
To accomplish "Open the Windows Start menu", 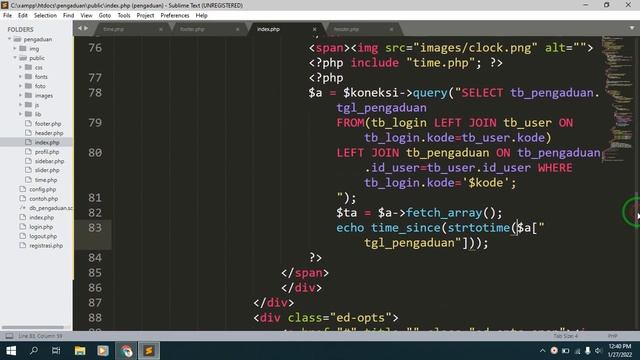I will (11, 351).
